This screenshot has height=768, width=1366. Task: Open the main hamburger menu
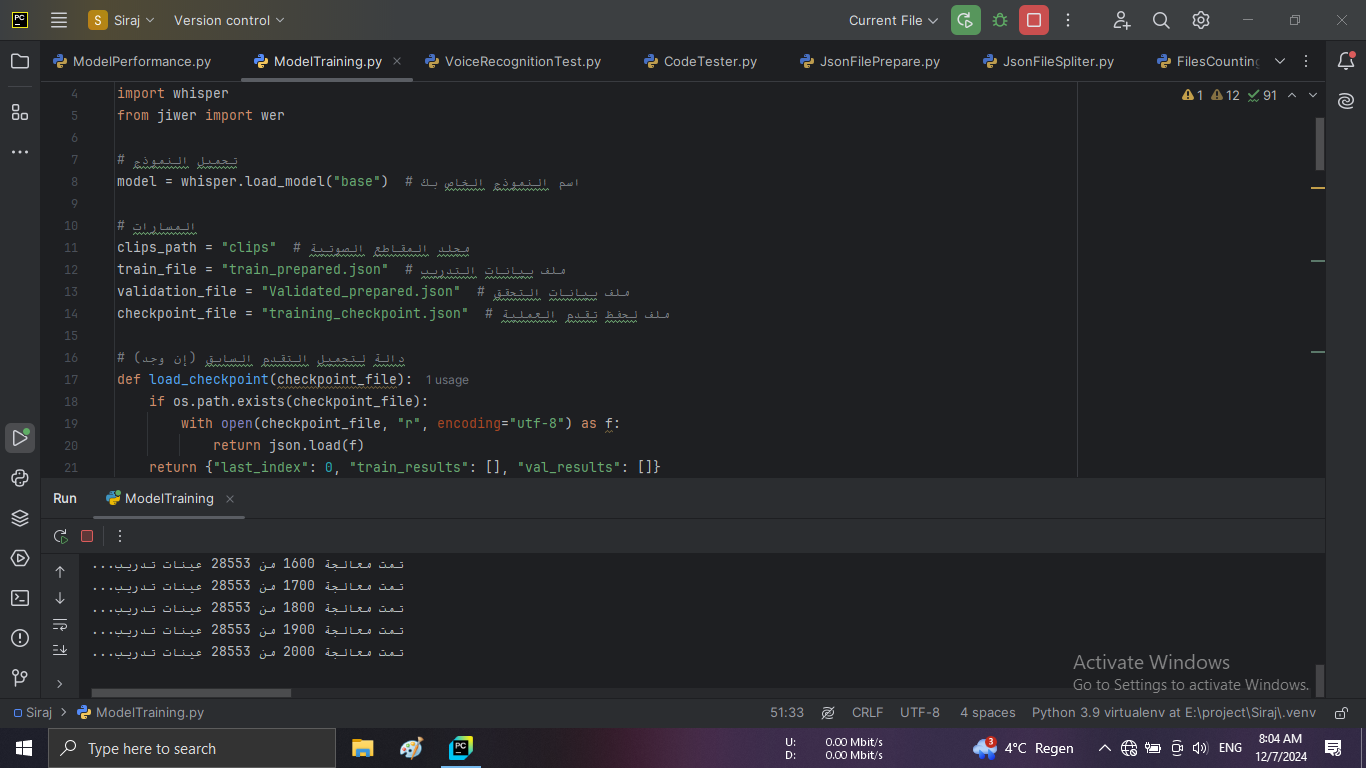59,20
